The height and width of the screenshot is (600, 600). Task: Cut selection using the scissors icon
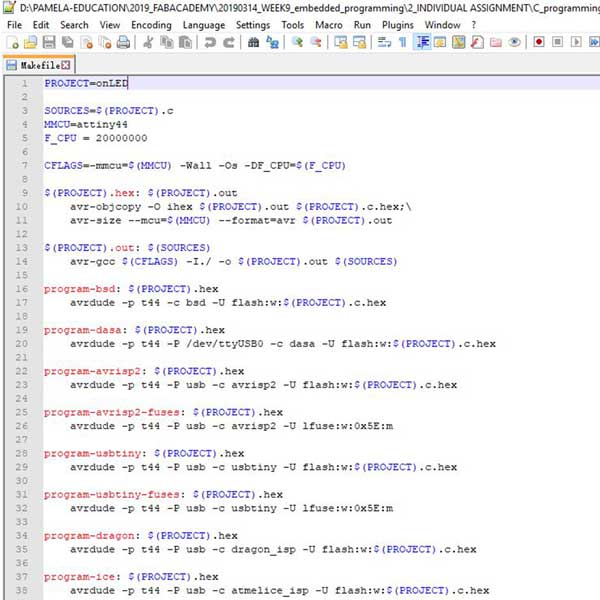pyautogui.click(x=148, y=42)
